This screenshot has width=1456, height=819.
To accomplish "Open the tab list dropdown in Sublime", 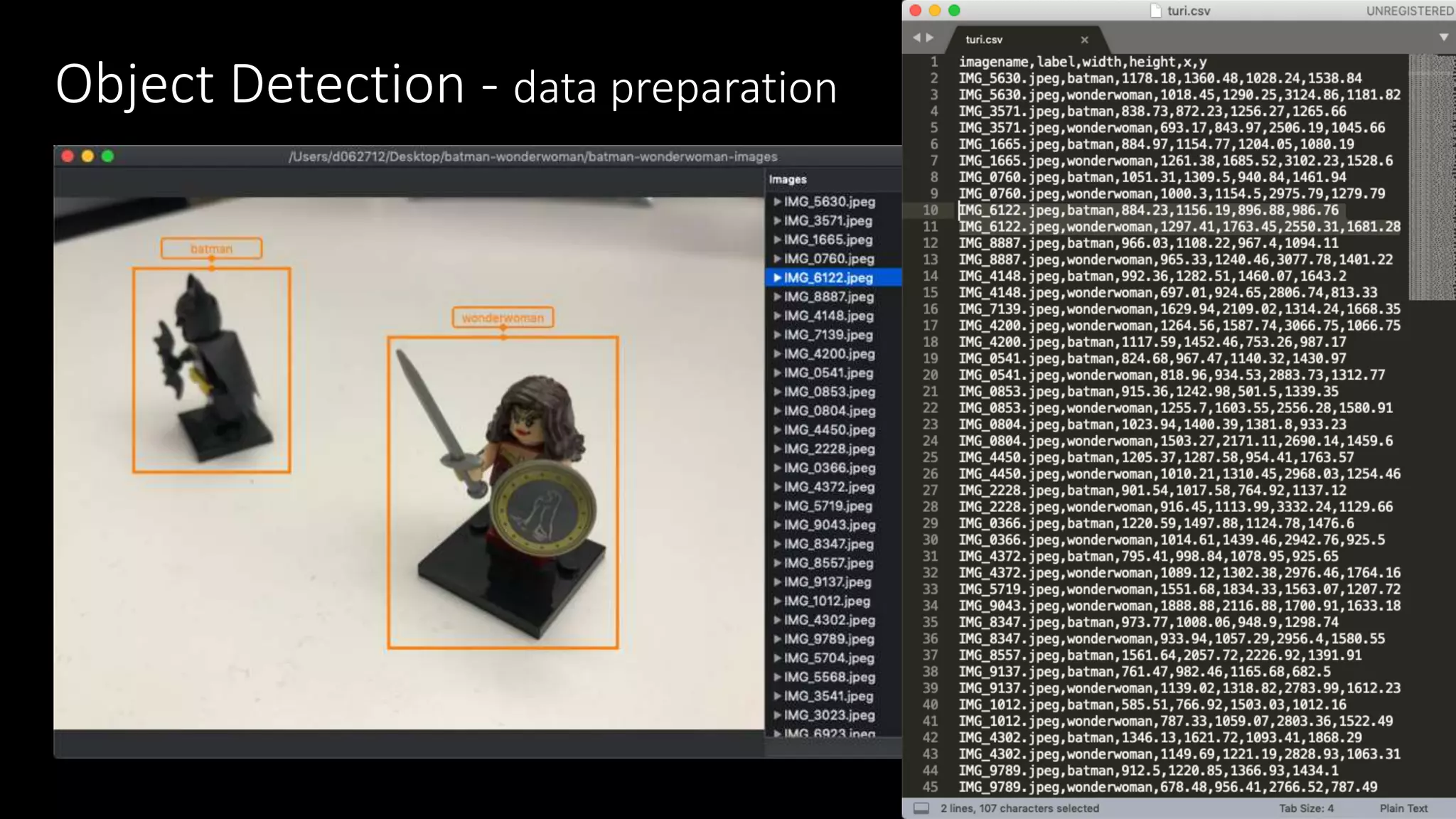I will coord(1444,37).
